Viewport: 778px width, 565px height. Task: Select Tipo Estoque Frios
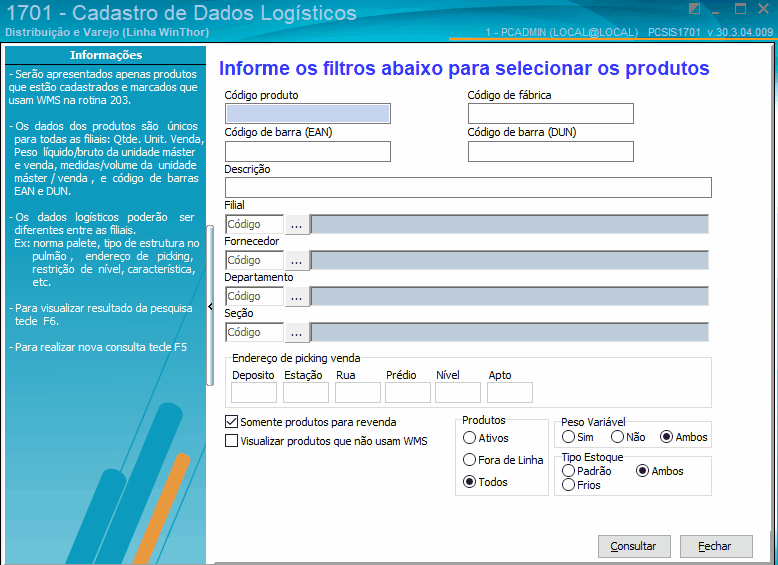pos(568,485)
